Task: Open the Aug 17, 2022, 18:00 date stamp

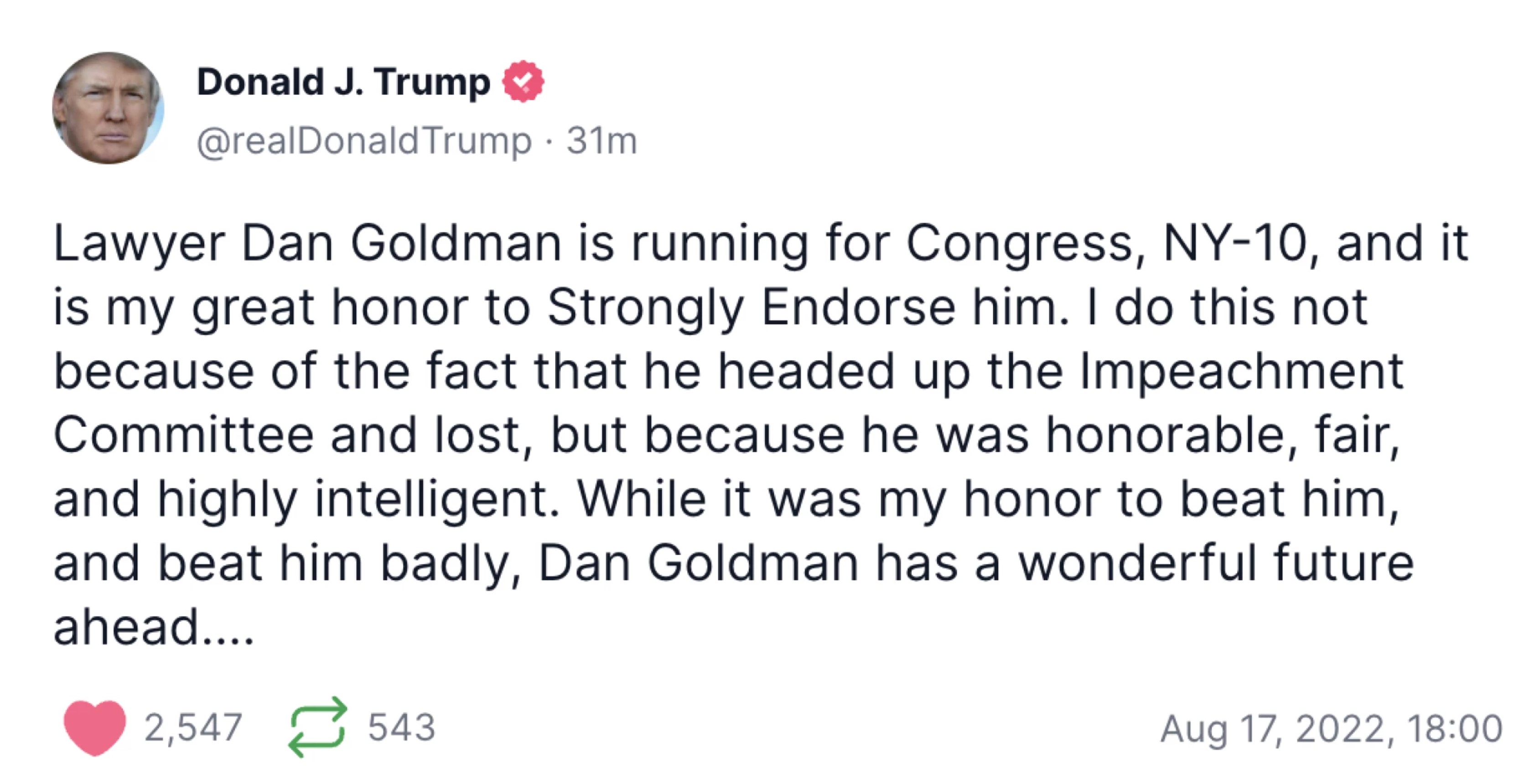Action: pyautogui.click(x=1331, y=729)
